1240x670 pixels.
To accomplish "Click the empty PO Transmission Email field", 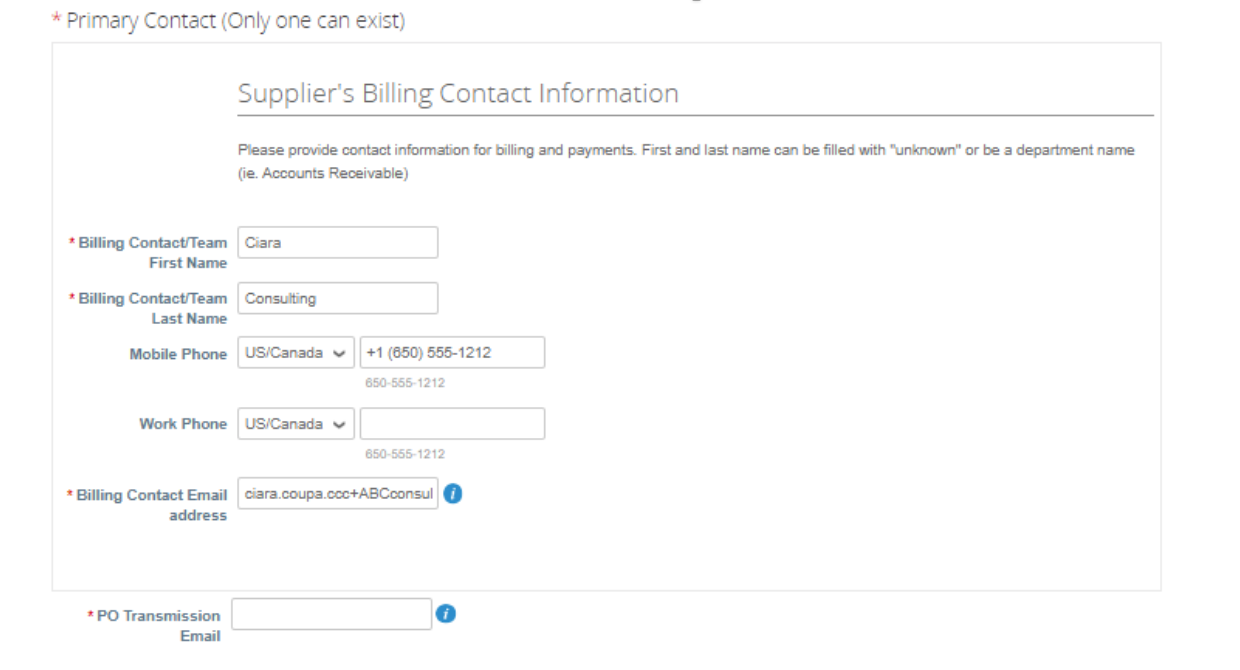I will [x=331, y=614].
